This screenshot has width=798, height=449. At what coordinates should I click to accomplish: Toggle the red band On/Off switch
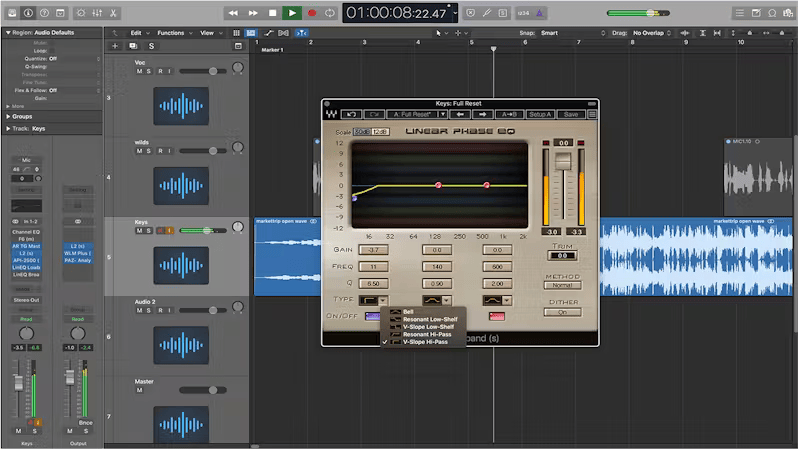497,317
